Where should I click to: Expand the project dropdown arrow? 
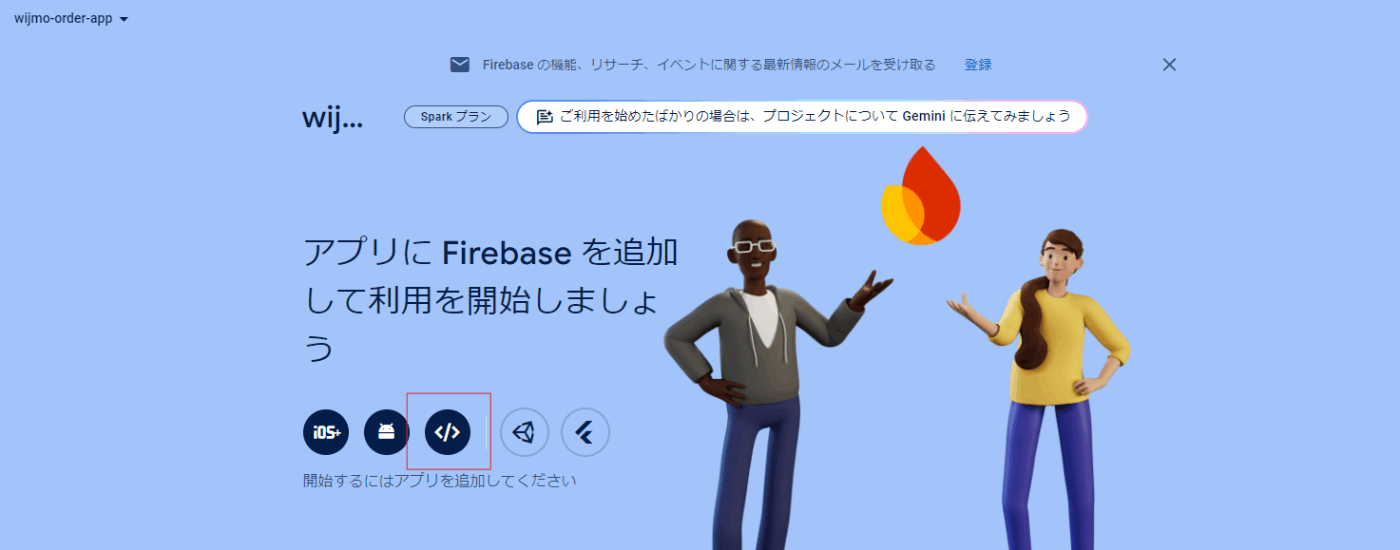(123, 19)
